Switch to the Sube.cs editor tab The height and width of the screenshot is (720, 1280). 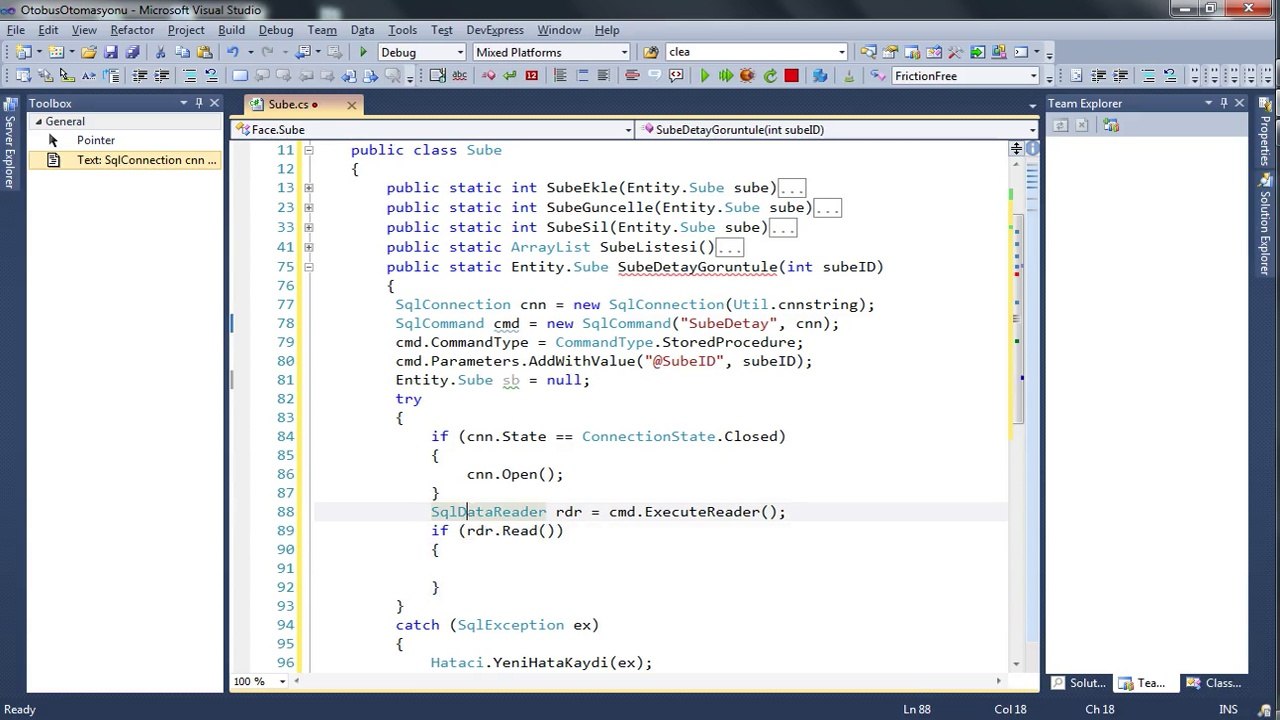point(289,104)
